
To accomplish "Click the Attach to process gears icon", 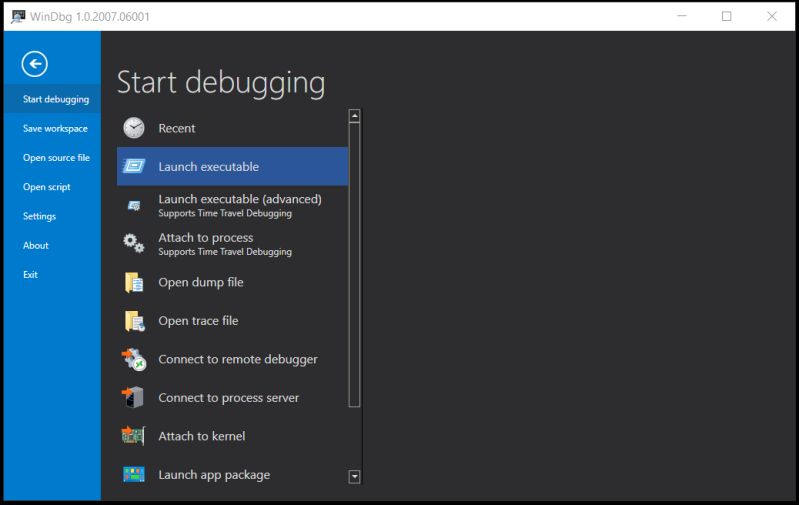I will pos(134,244).
